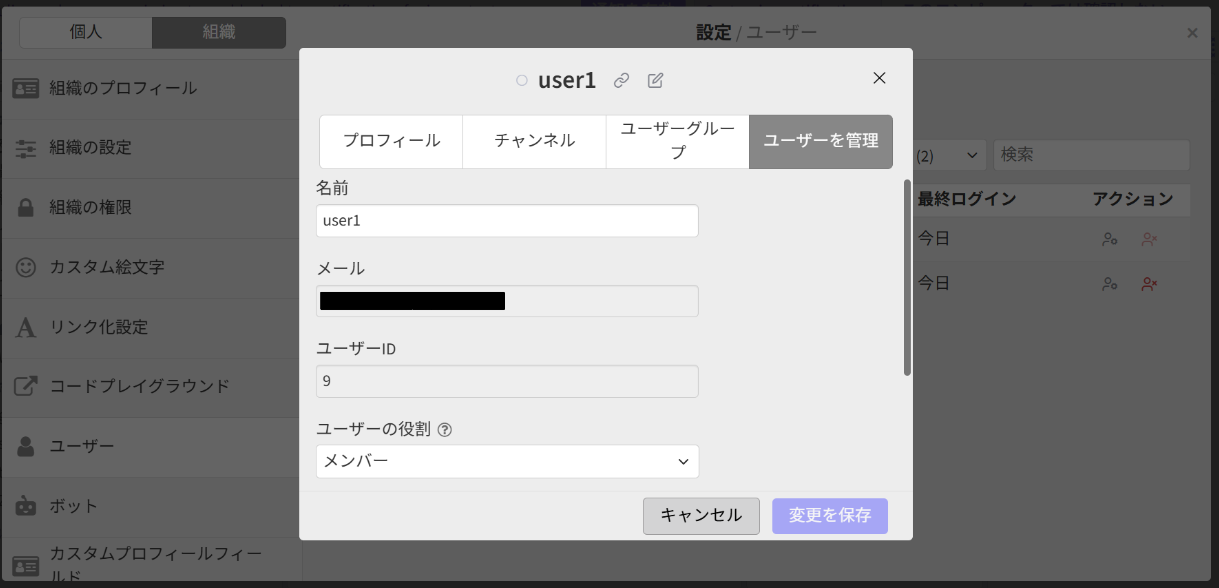Image resolution: width=1219 pixels, height=588 pixels.
Task: Deactivate the second user with red icon
Action: 1148,283
